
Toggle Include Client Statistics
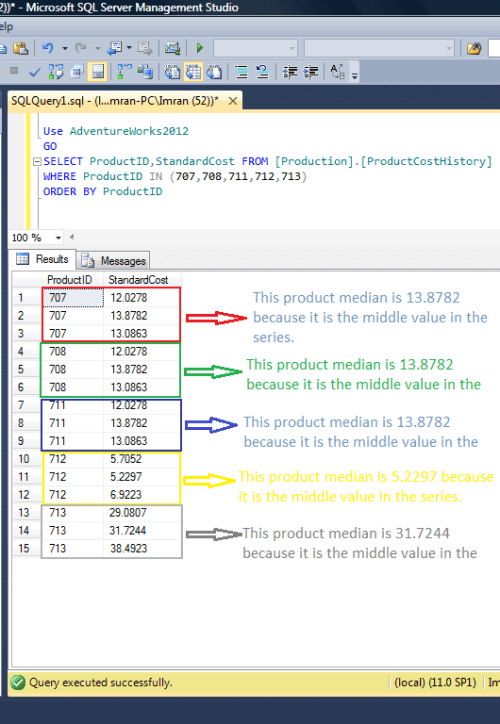[145, 72]
